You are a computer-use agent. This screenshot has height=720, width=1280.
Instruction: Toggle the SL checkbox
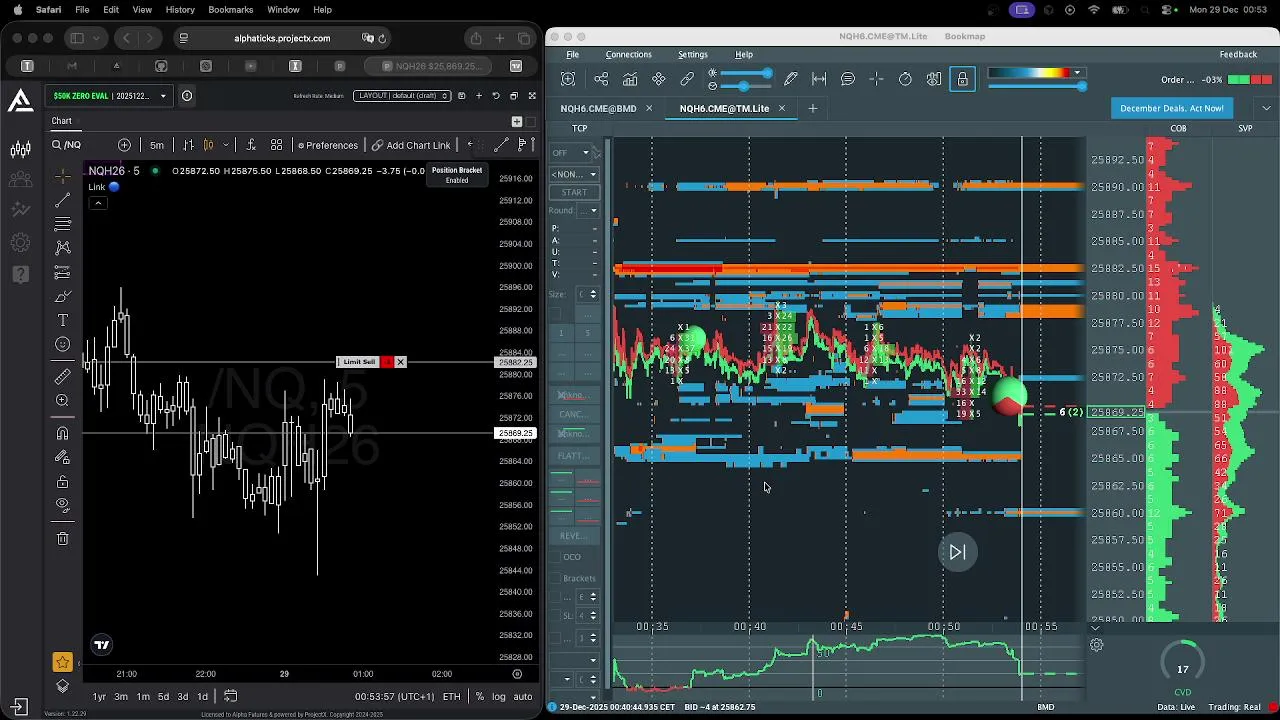(x=556, y=617)
